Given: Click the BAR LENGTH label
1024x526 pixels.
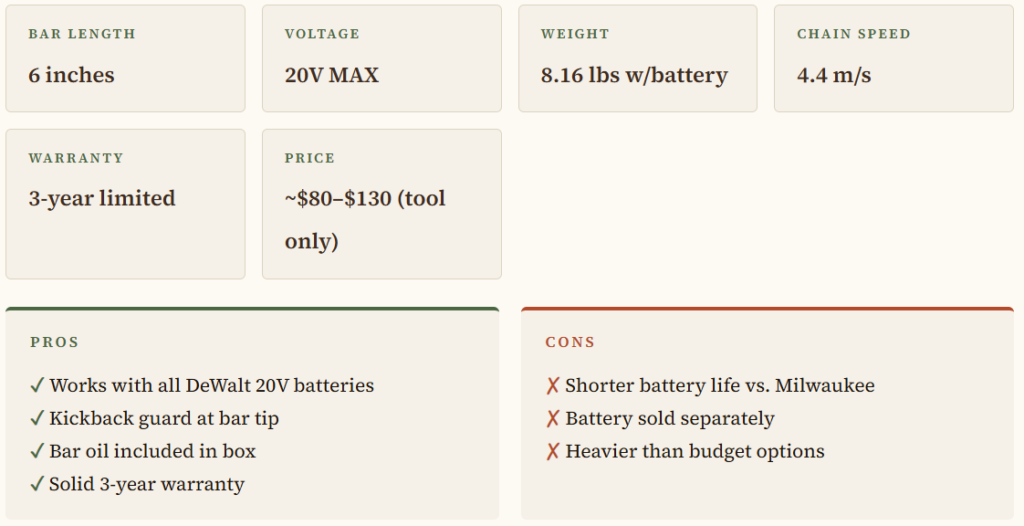Looking at the screenshot, I should pyautogui.click(x=82, y=34).
